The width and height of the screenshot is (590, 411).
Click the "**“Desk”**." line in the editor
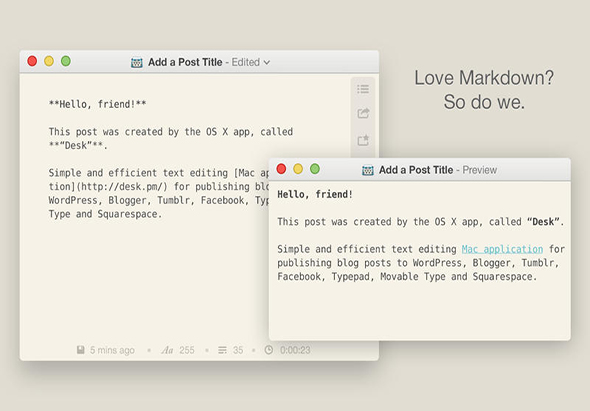coord(78,145)
